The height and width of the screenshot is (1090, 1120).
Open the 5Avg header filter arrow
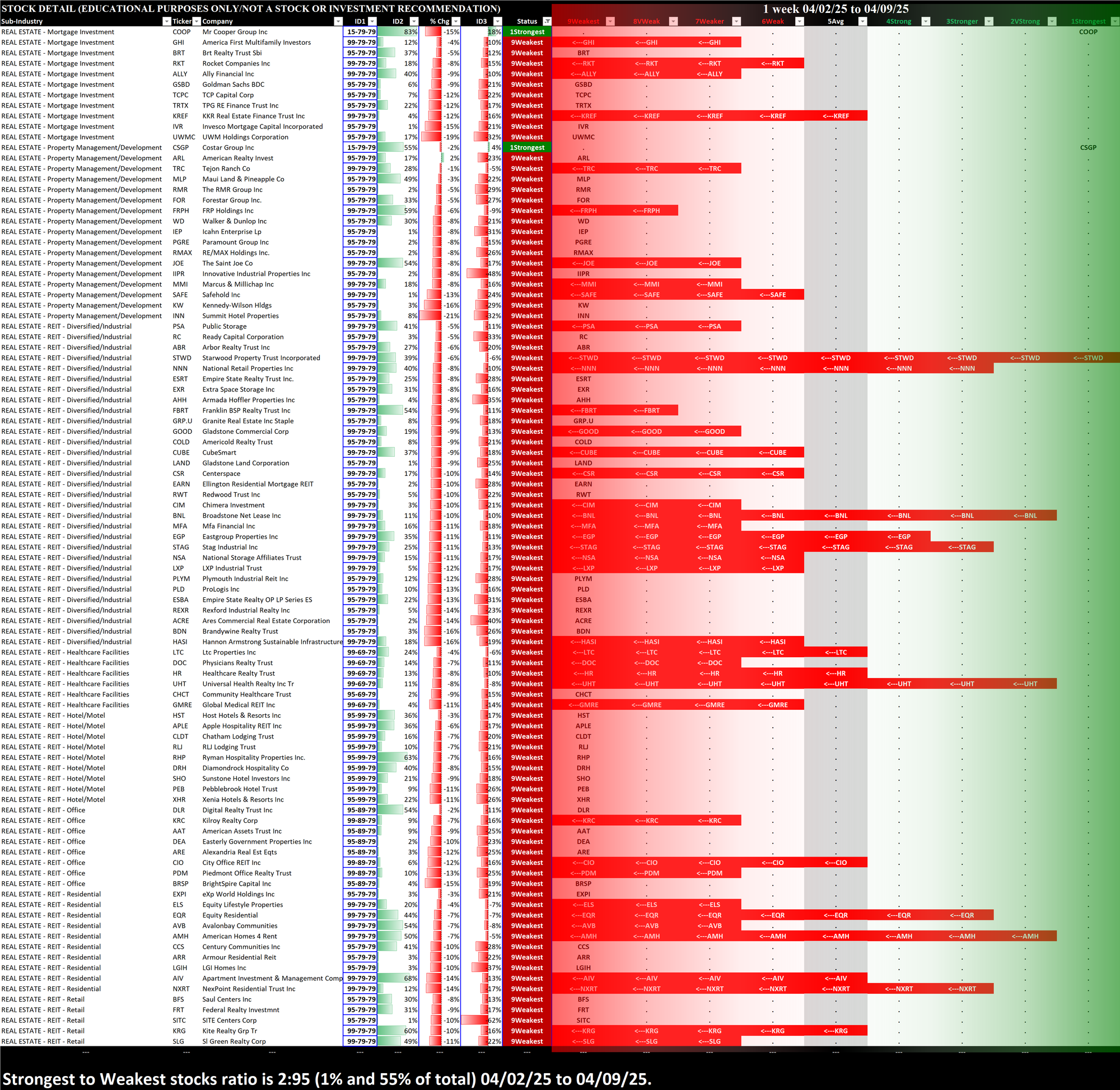tap(863, 21)
